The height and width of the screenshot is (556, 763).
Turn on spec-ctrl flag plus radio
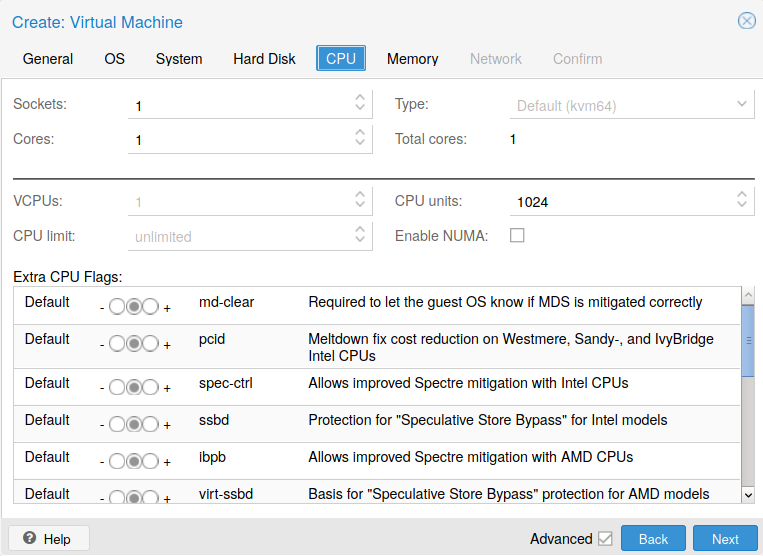pyautogui.click(x=150, y=388)
